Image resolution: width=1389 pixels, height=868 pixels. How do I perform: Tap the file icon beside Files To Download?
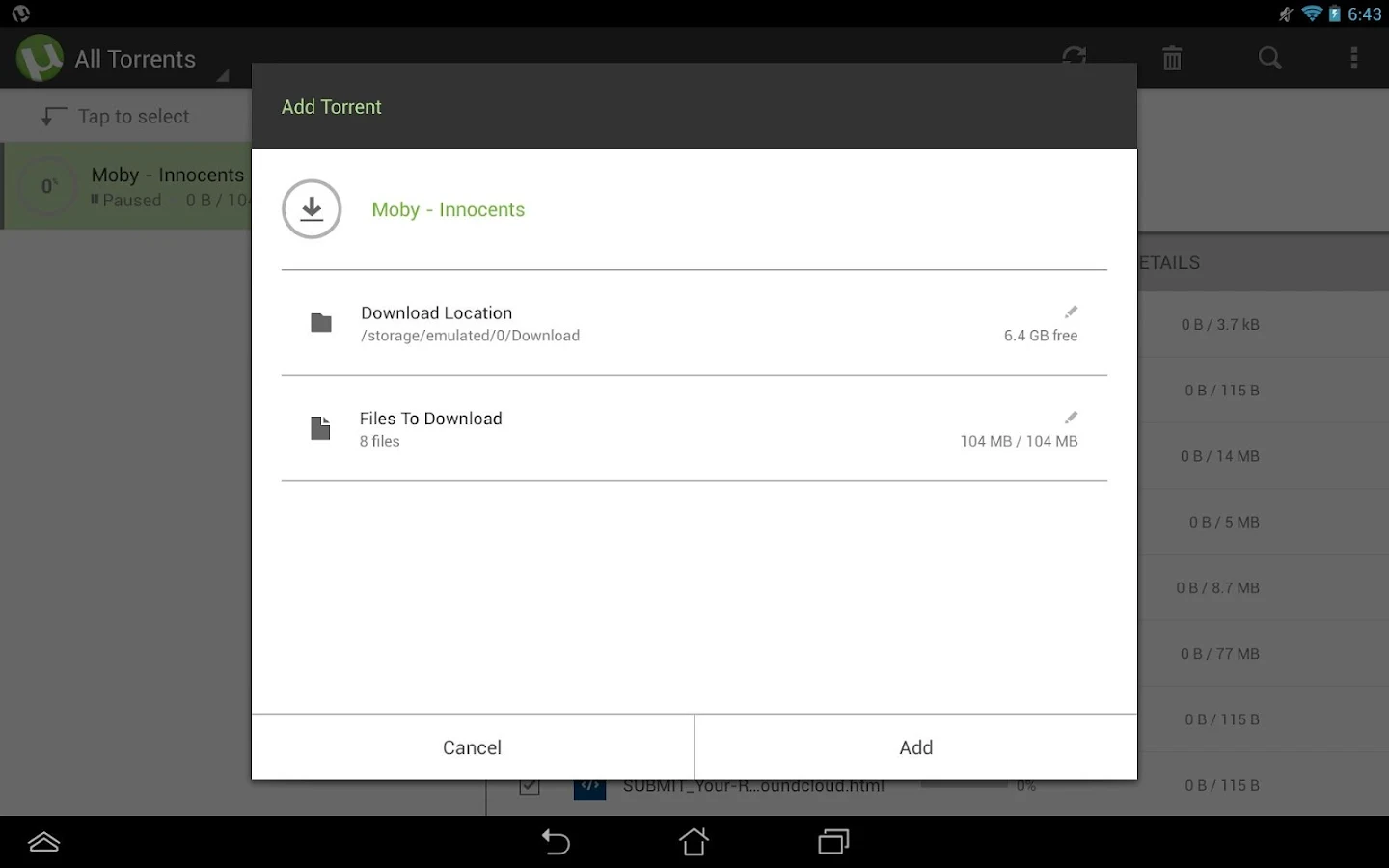pos(320,428)
